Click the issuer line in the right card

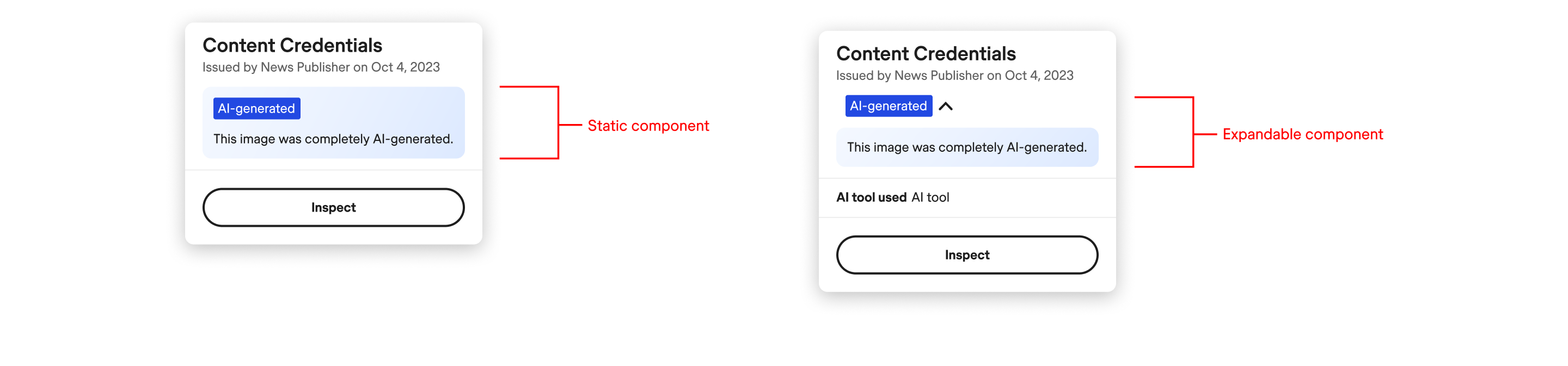[x=955, y=76]
